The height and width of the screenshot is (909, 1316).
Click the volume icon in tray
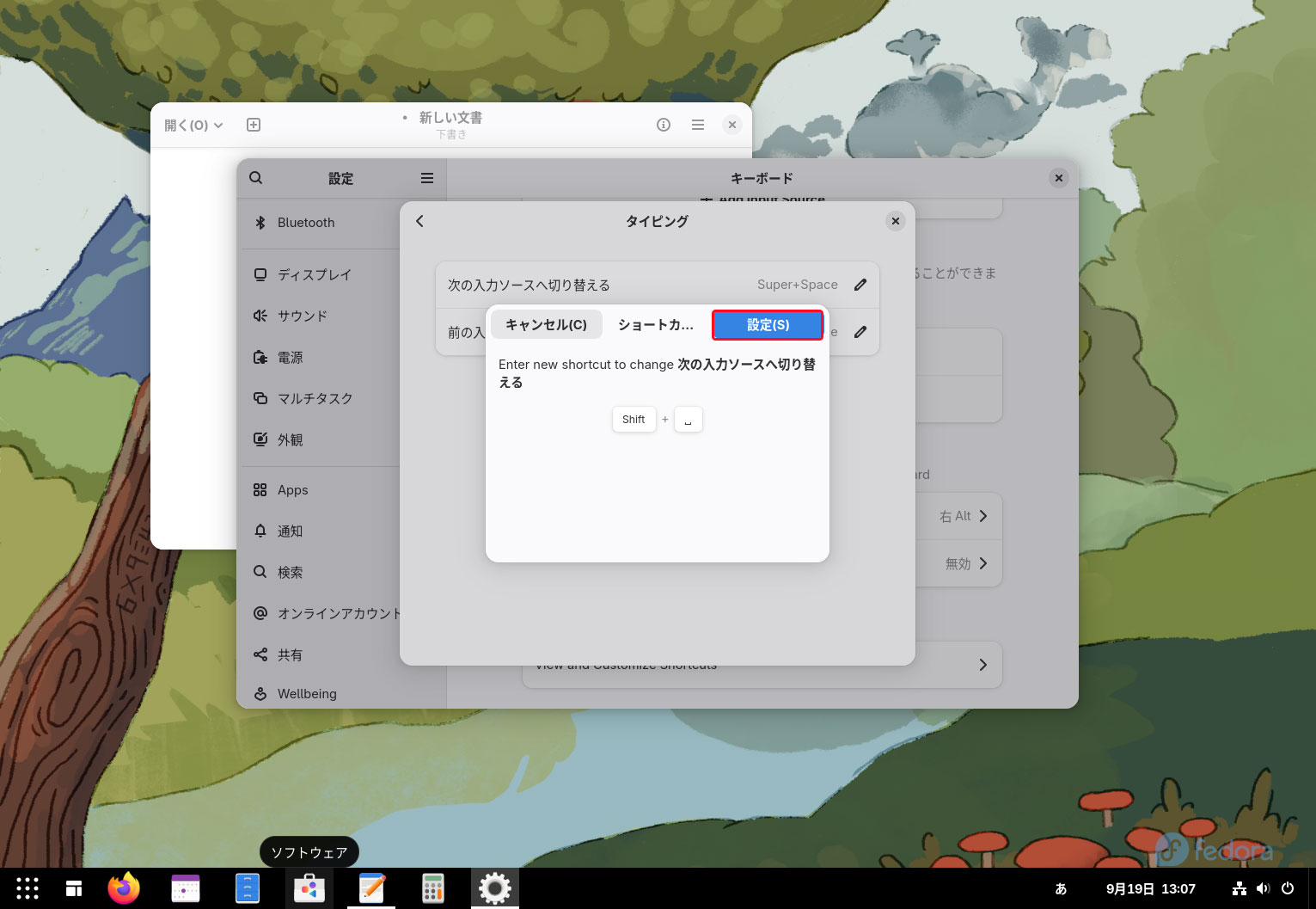[x=1263, y=889]
